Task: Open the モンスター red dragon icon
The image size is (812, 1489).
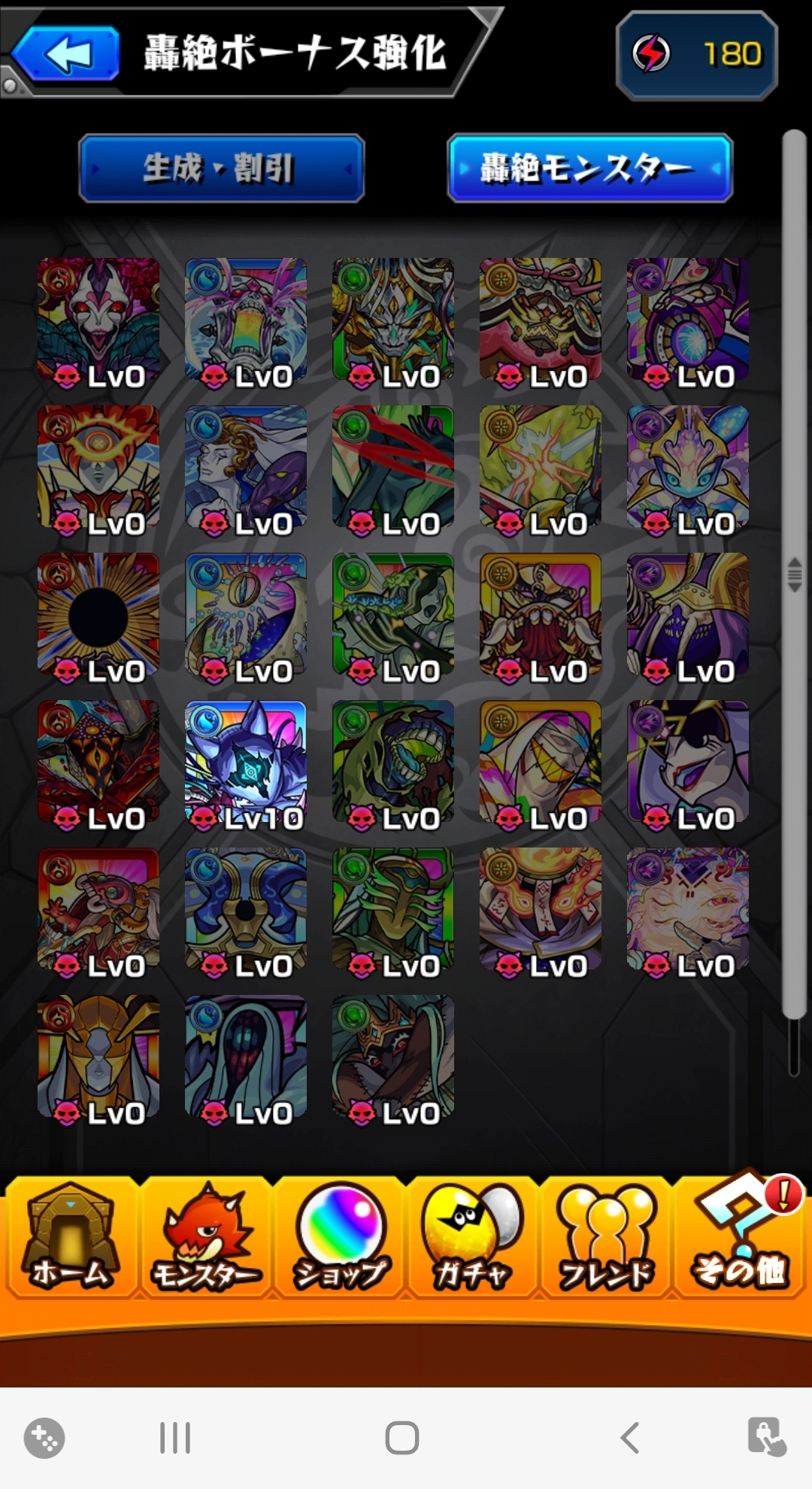Action: [x=206, y=1237]
